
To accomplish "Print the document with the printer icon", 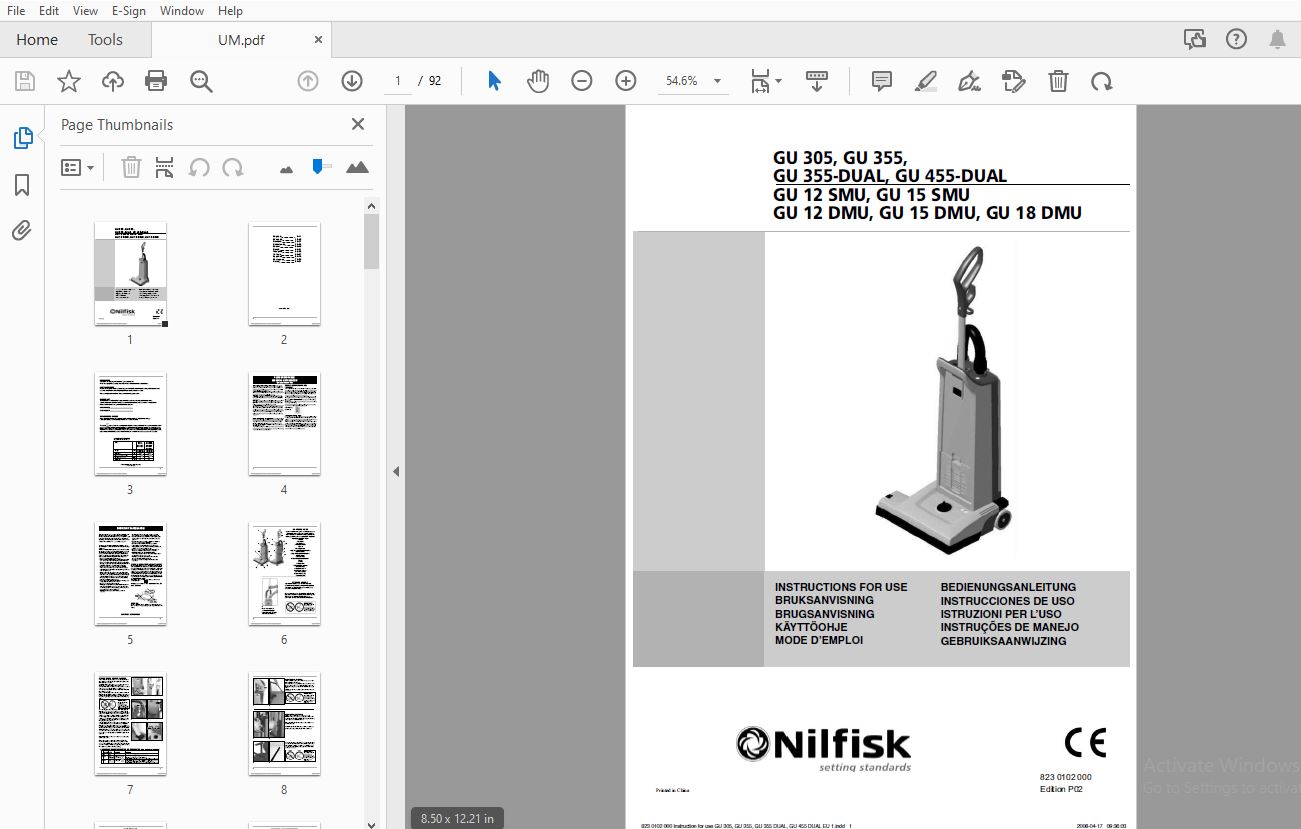I will pyautogui.click(x=156, y=81).
